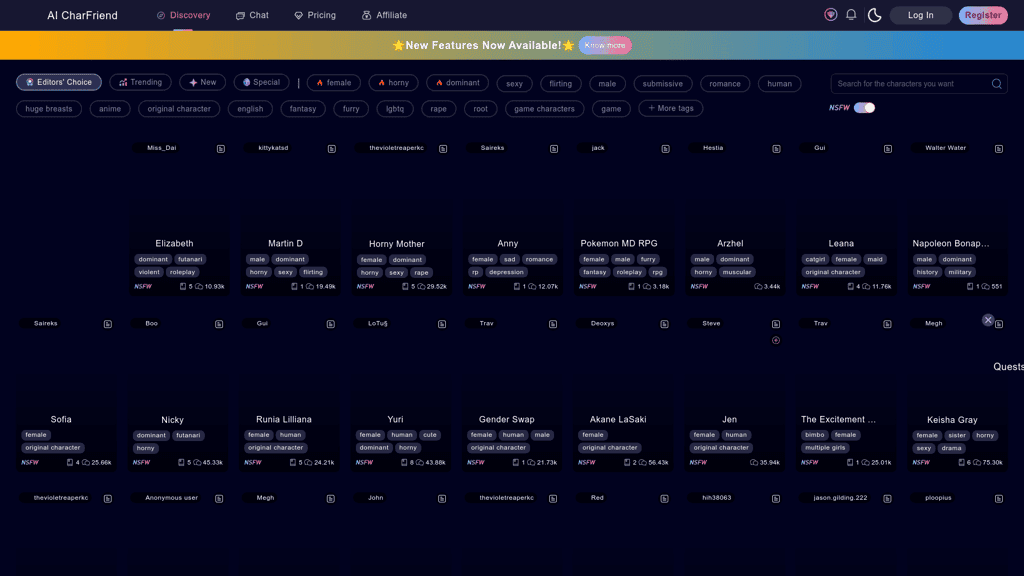Select the Editors' Choice filter
1024x576 pixels.
(59, 83)
